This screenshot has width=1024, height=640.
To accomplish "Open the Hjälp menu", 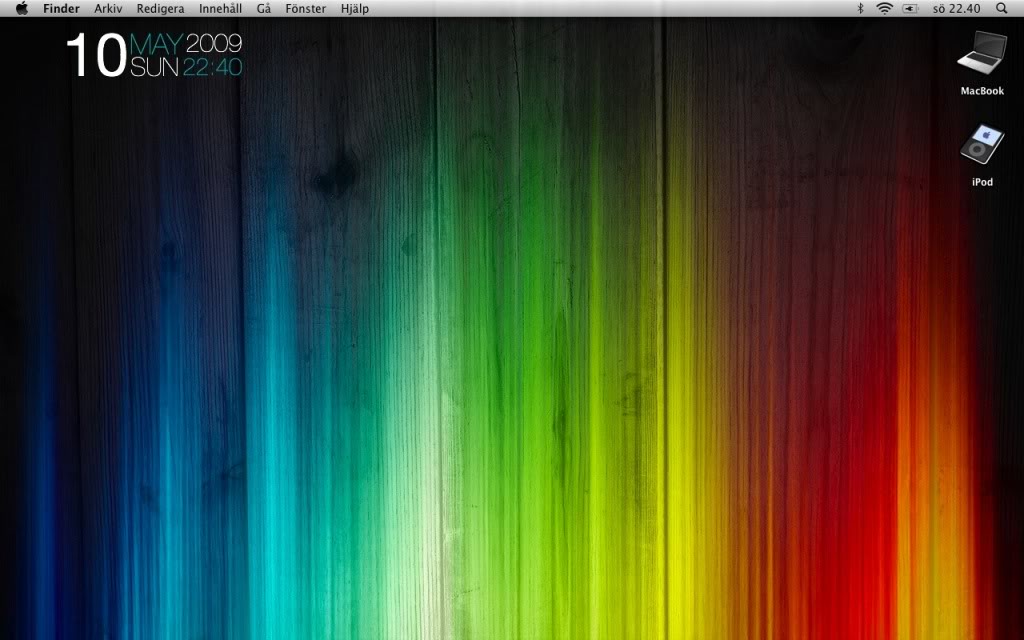I will click(x=354, y=9).
